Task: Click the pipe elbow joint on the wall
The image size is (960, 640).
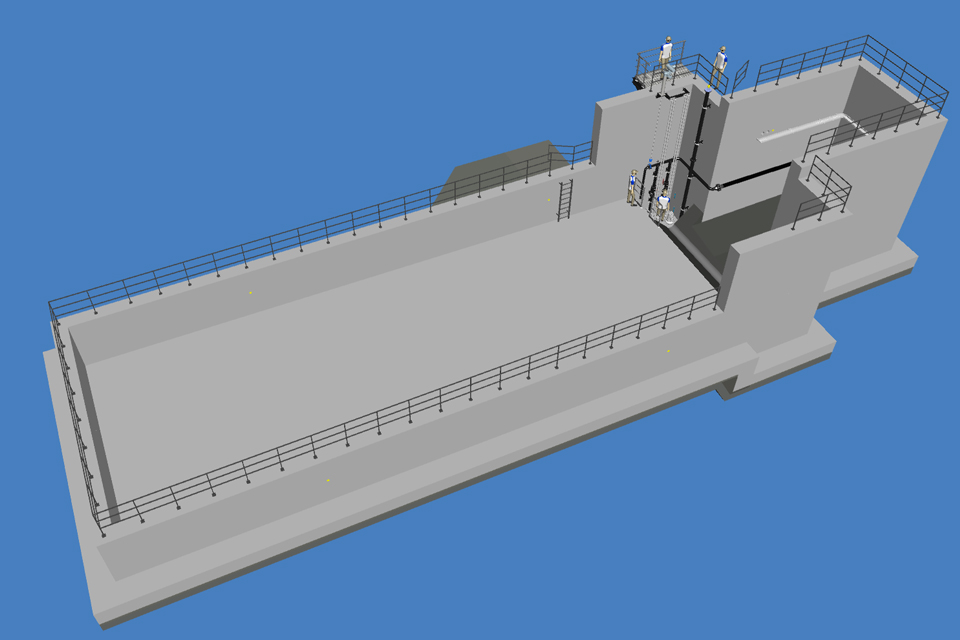Action: [x=719, y=187]
